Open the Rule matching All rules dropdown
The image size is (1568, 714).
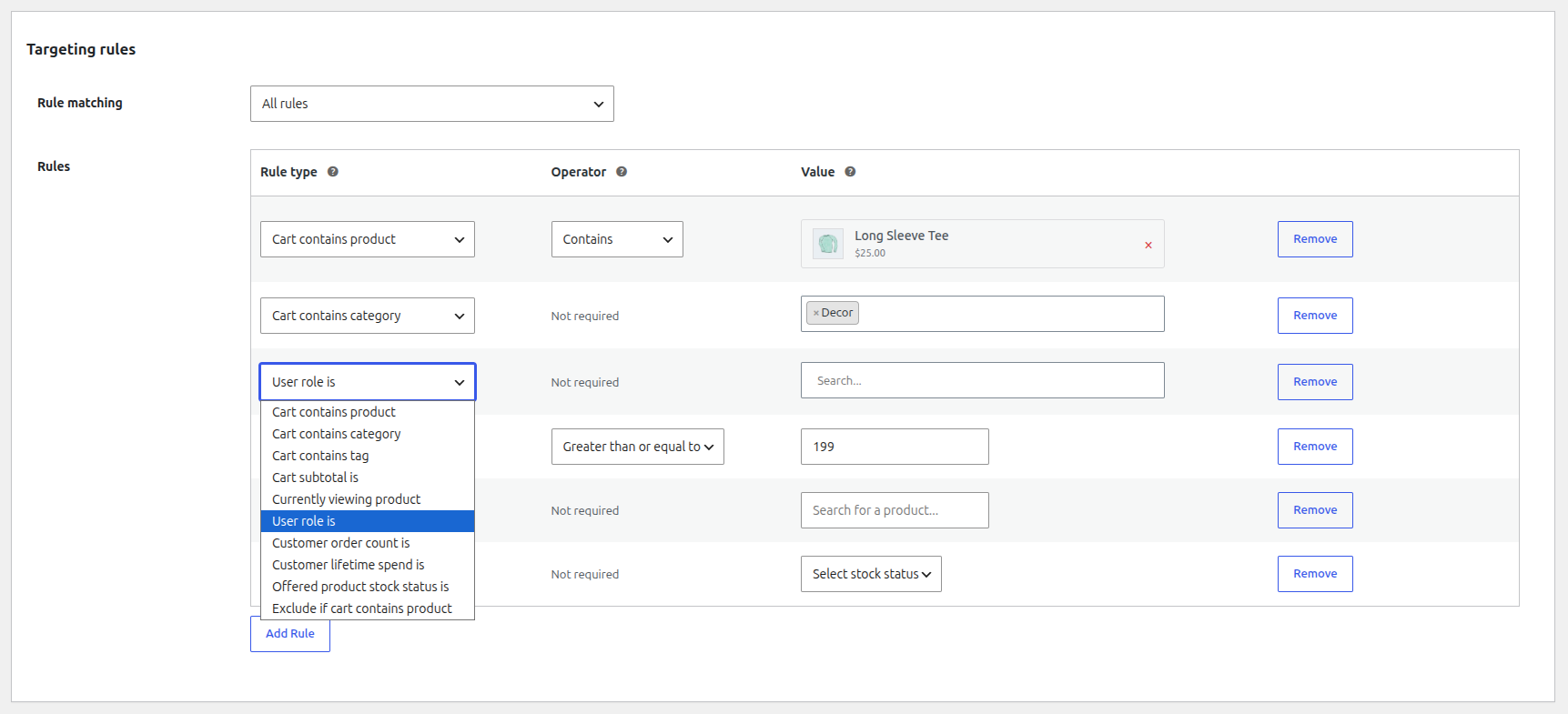pyautogui.click(x=432, y=104)
